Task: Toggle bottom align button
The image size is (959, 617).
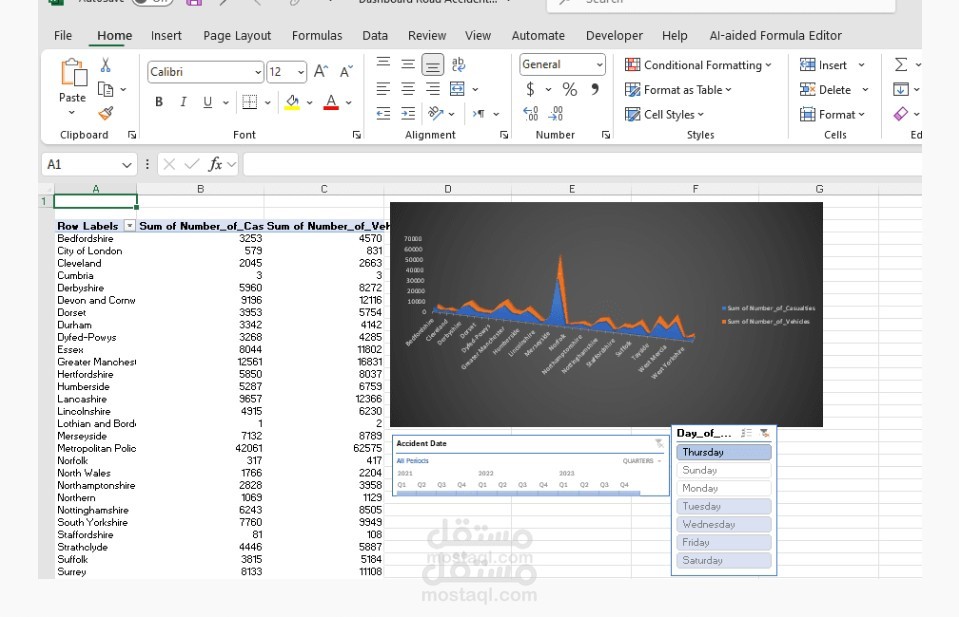Action: pos(432,64)
